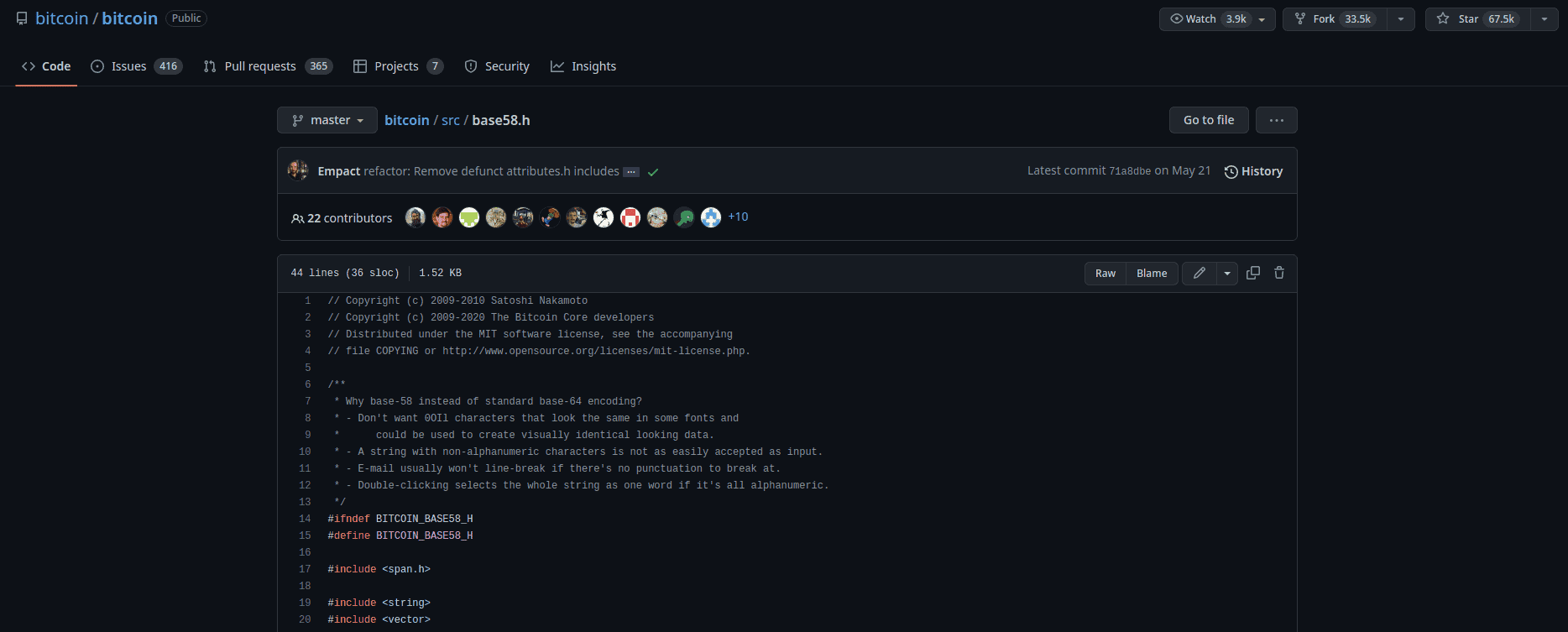
Task: Click the '#define BITCOIN_BASE58_H' code line
Action: (400, 535)
